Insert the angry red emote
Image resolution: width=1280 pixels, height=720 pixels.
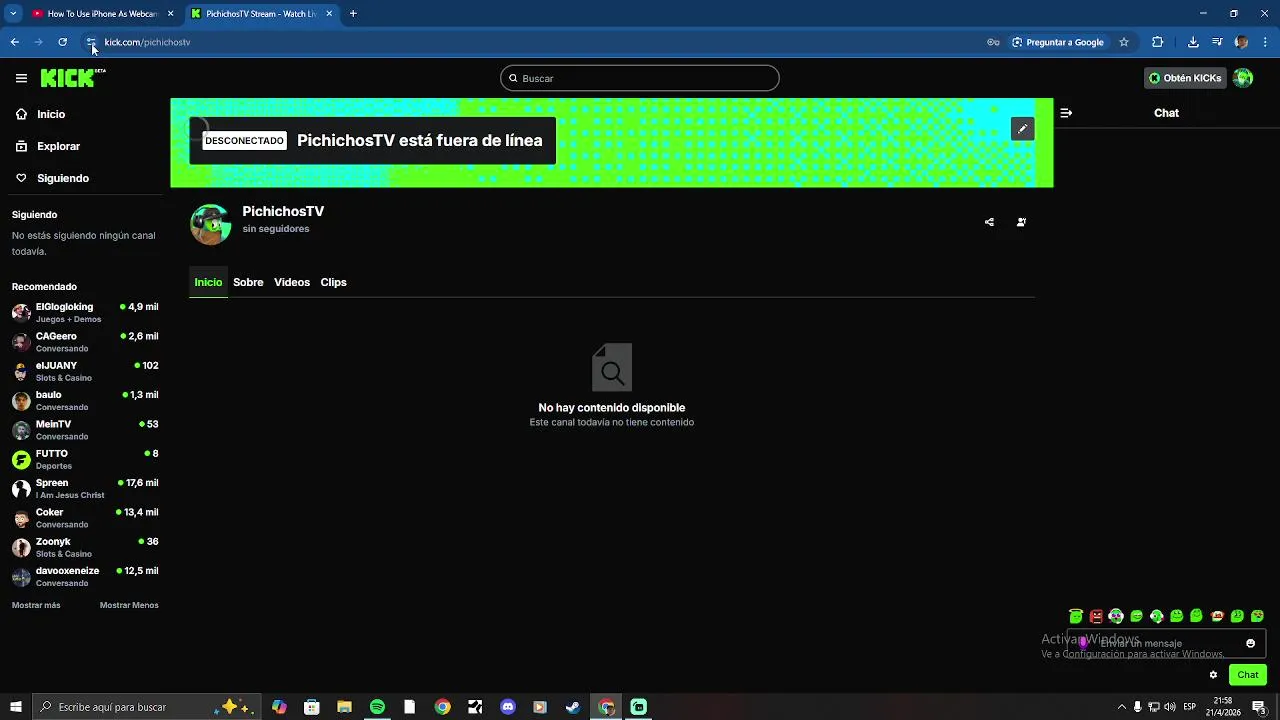click(x=1096, y=616)
